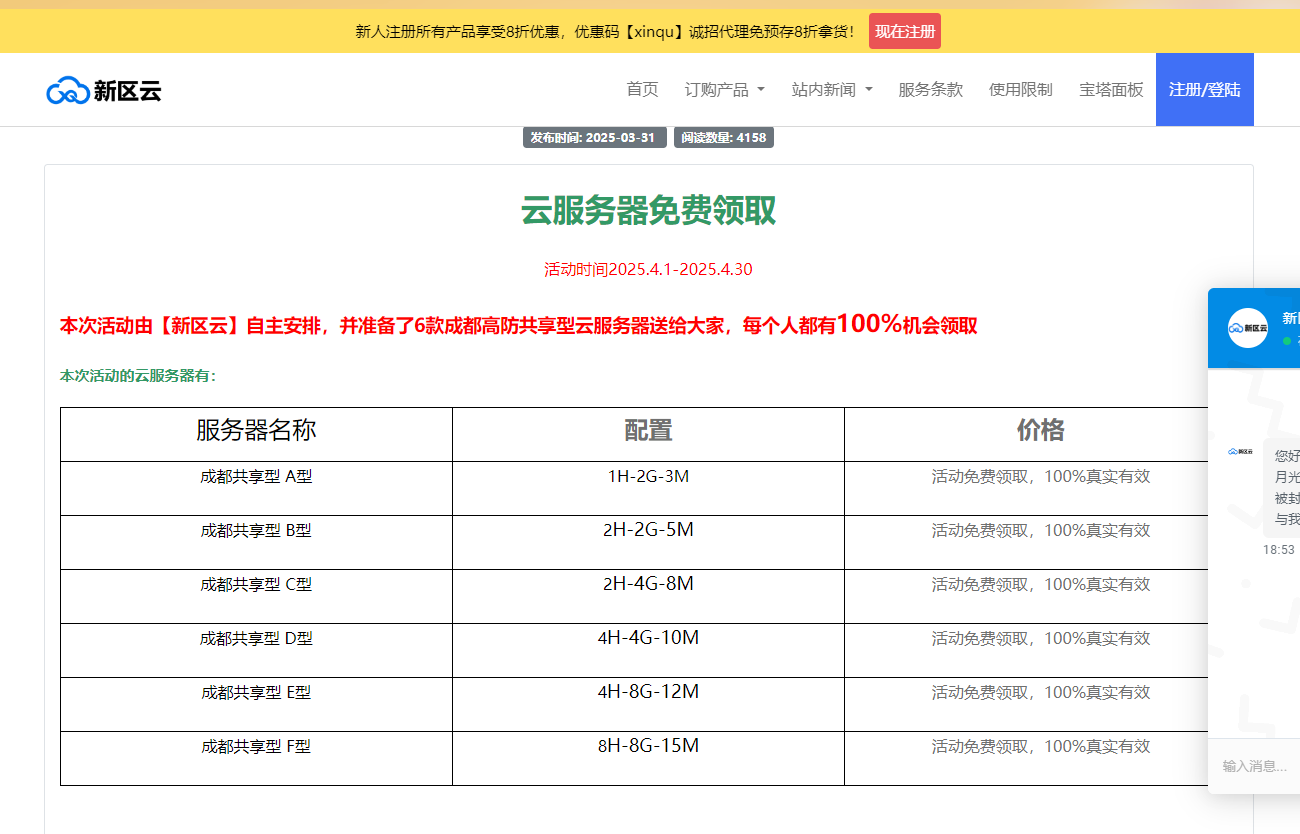Click the green online status dot in chat
This screenshot has width=1300, height=834.
click(x=1287, y=341)
